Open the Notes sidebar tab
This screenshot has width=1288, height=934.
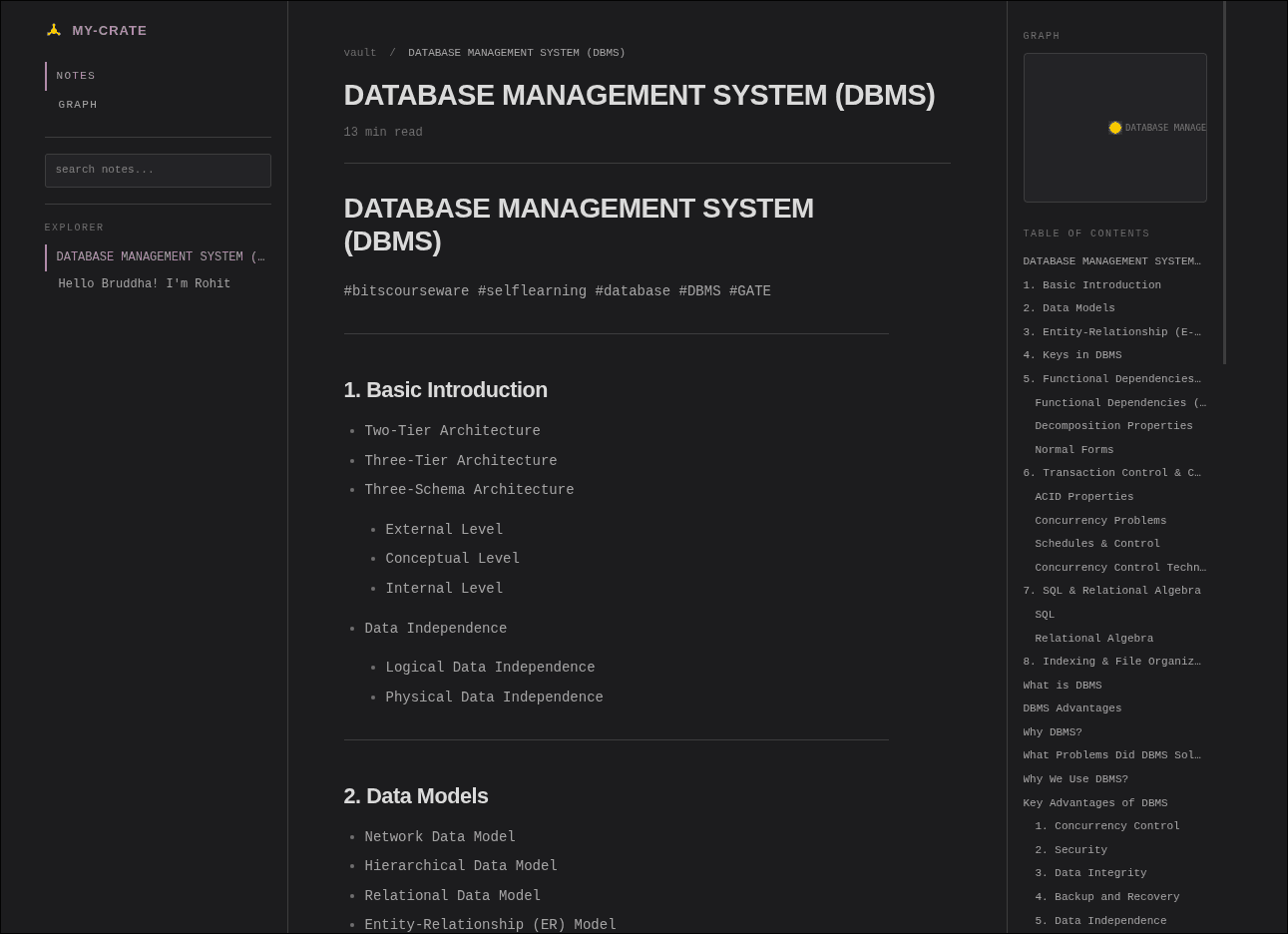76,76
